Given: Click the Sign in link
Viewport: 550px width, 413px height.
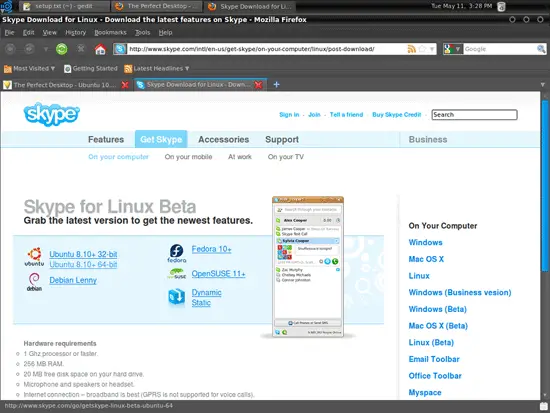Looking at the screenshot, I should [x=289, y=114].
